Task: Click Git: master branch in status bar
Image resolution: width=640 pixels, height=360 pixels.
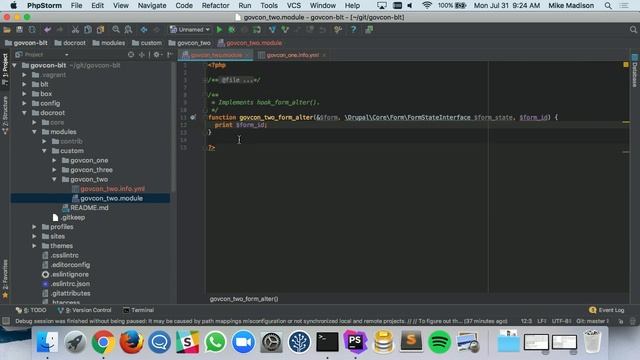Action: click(x=592, y=321)
